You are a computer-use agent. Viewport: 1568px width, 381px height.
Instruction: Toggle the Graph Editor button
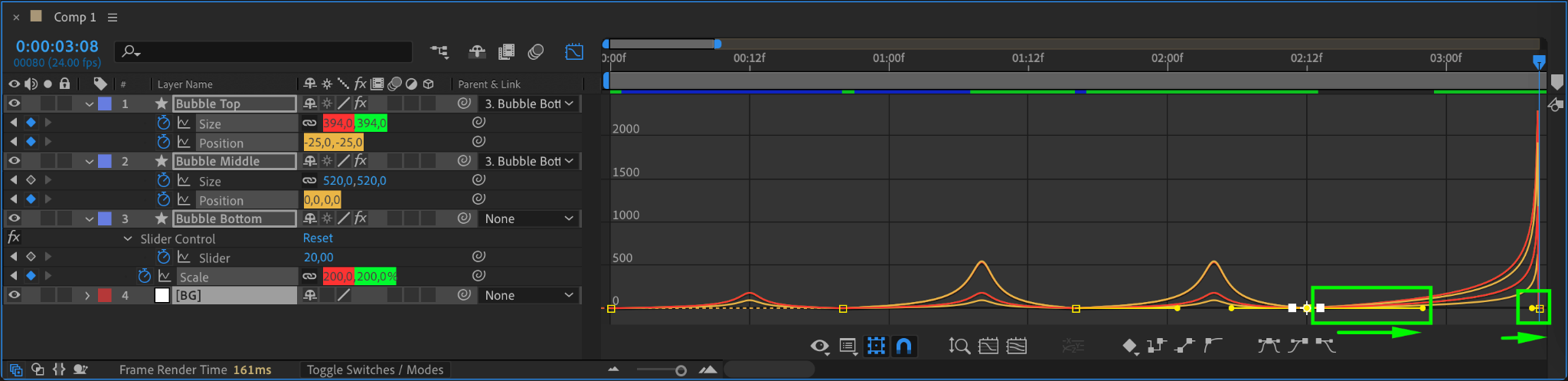(x=574, y=51)
